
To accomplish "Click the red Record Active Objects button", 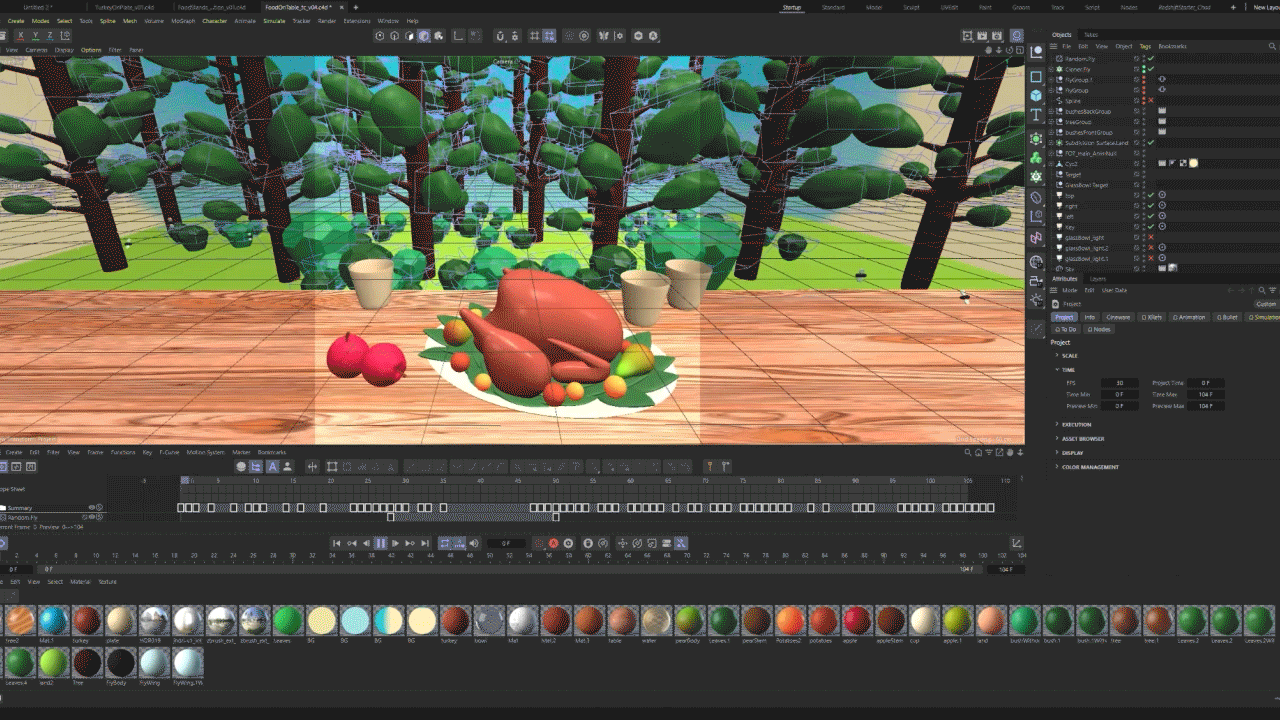I will point(553,543).
